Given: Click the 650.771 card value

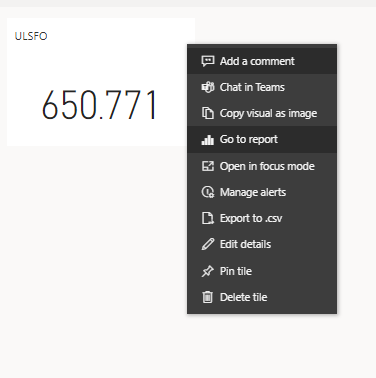Looking at the screenshot, I should [99, 105].
